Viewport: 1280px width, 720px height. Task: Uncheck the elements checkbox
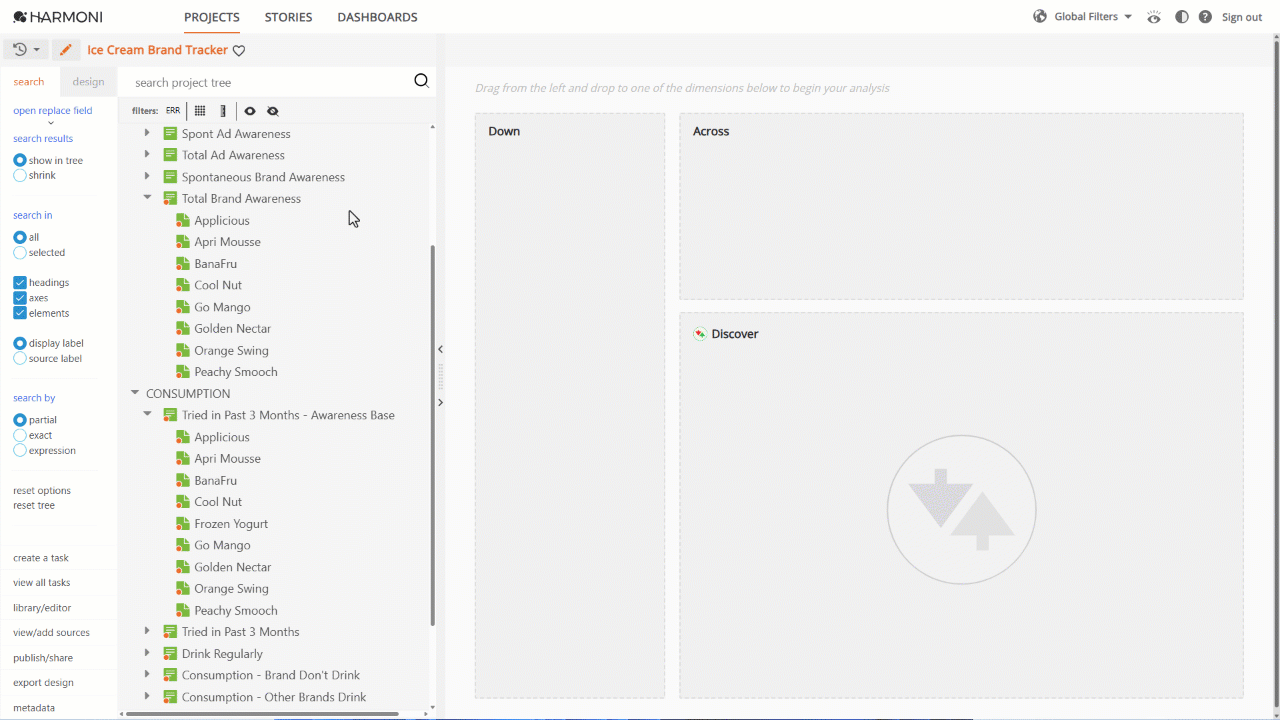[x=20, y=313]
